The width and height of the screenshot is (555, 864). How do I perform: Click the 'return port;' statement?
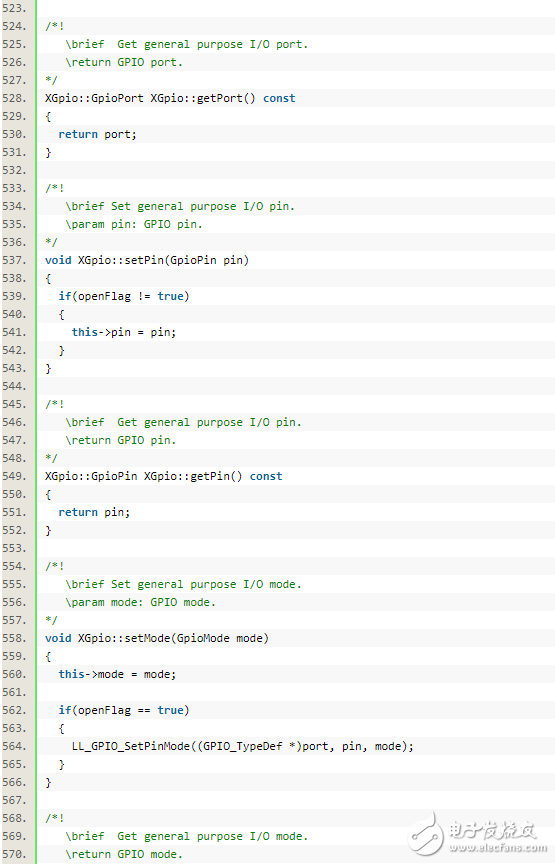(x=97, y=134)
